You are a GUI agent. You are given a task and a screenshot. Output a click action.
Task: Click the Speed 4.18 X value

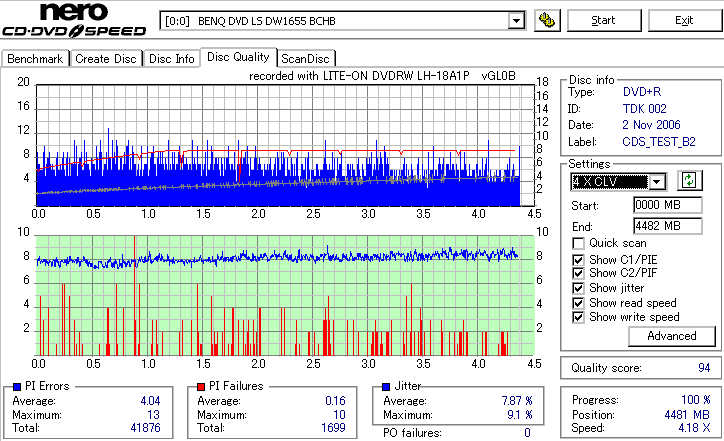click(694, 428)
